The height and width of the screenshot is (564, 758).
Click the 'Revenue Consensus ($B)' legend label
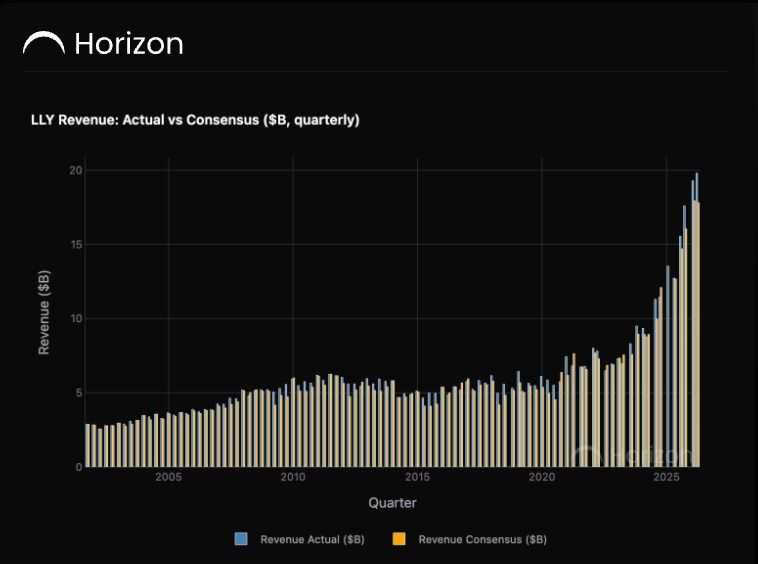click(x=482, y=539)
